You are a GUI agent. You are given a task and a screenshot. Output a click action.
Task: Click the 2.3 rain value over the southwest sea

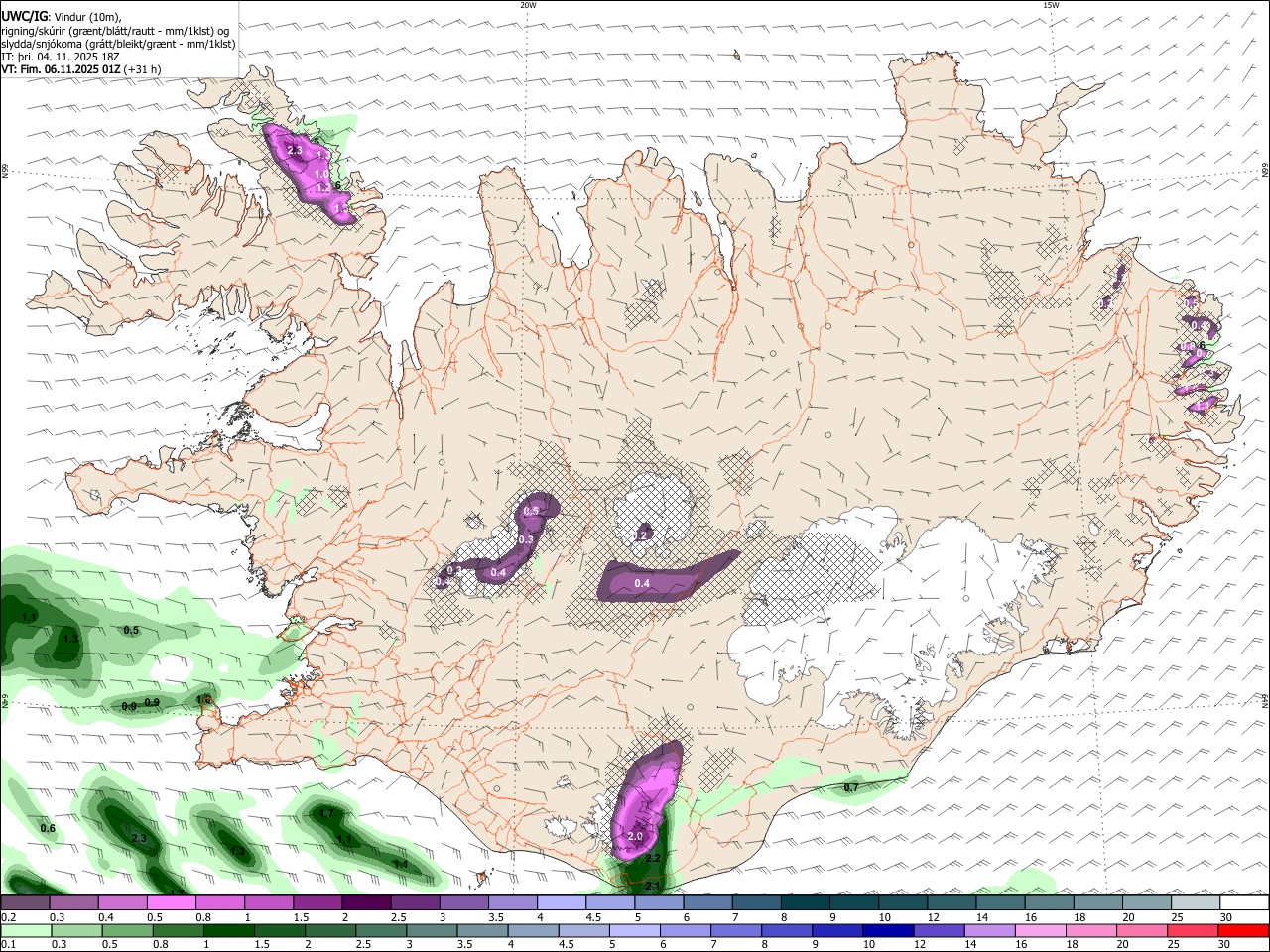[x=139, y=839]
